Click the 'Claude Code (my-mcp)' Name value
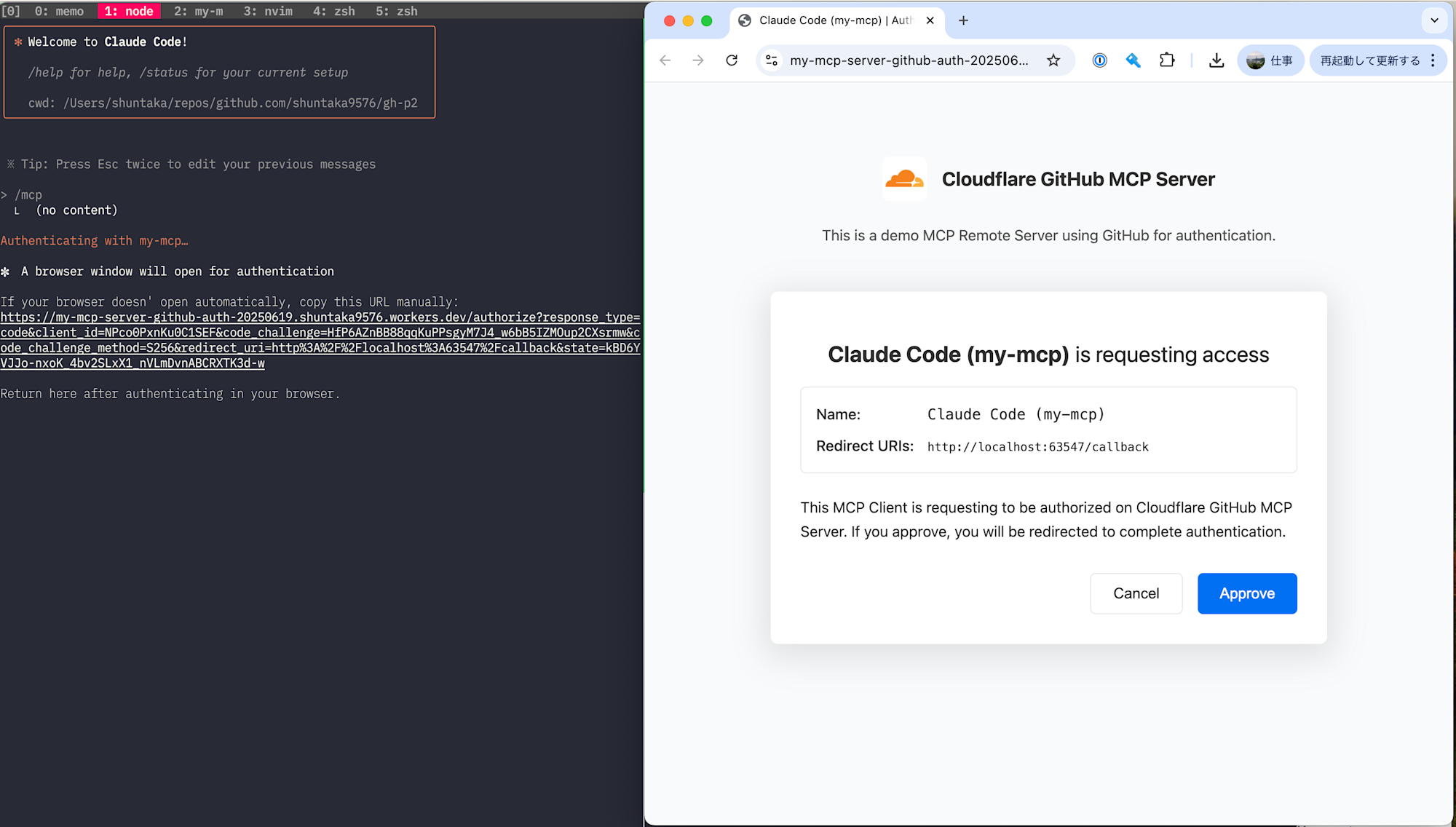This screenshot has width=1456, height=827. click(x=1016, y=414)
